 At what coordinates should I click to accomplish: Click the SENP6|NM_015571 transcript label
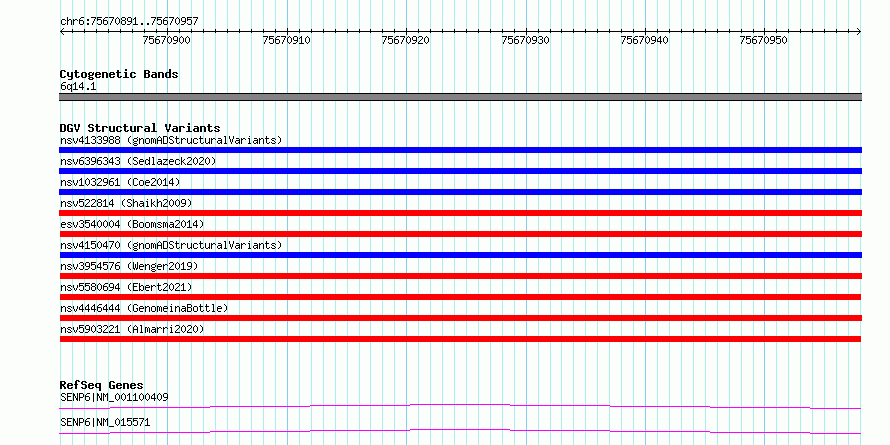[105, 423]
